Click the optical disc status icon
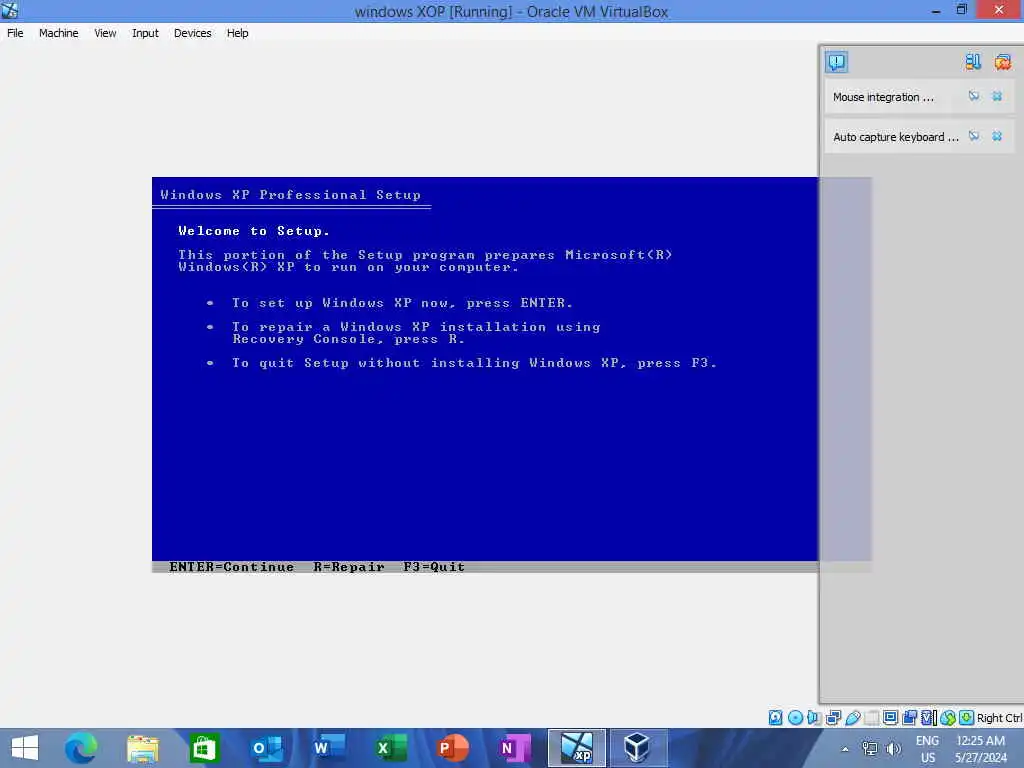Screen dimensions: 1024x768 [x=795, y=718]
